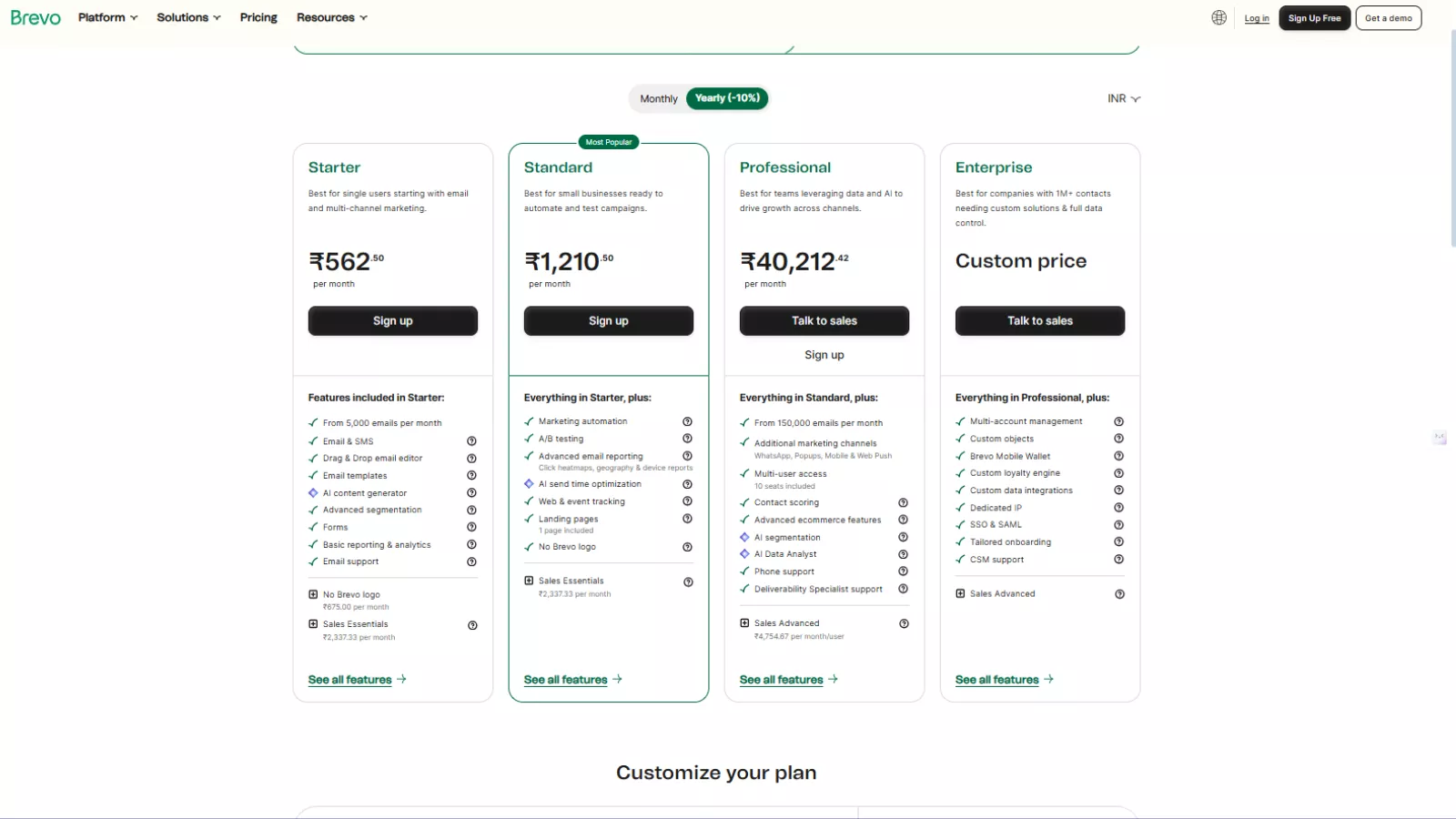
Task: Click the question mark icon next to Contact scoring
Action: tap(904, 502)
